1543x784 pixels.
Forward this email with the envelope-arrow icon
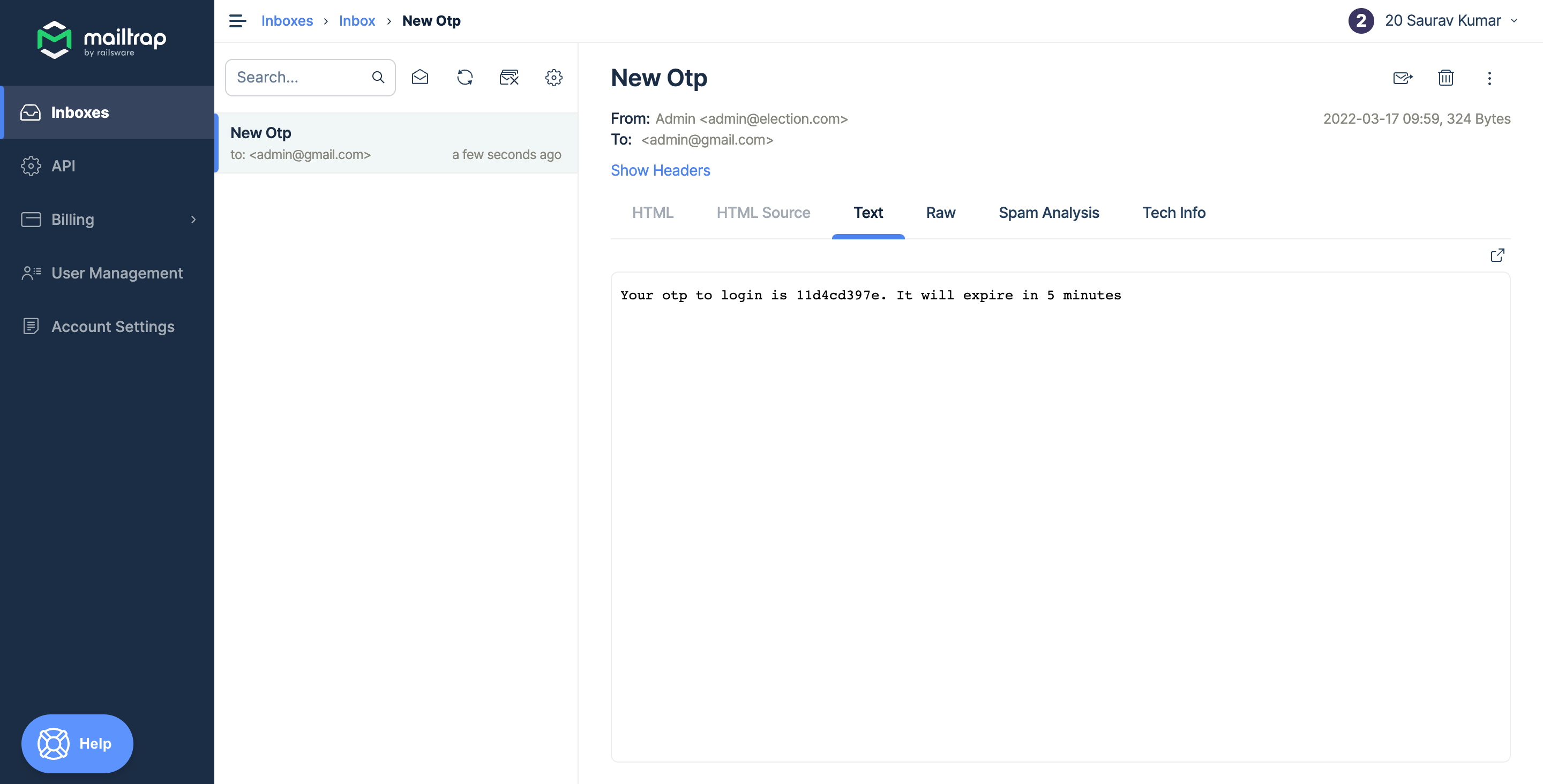coord(1402,78)
